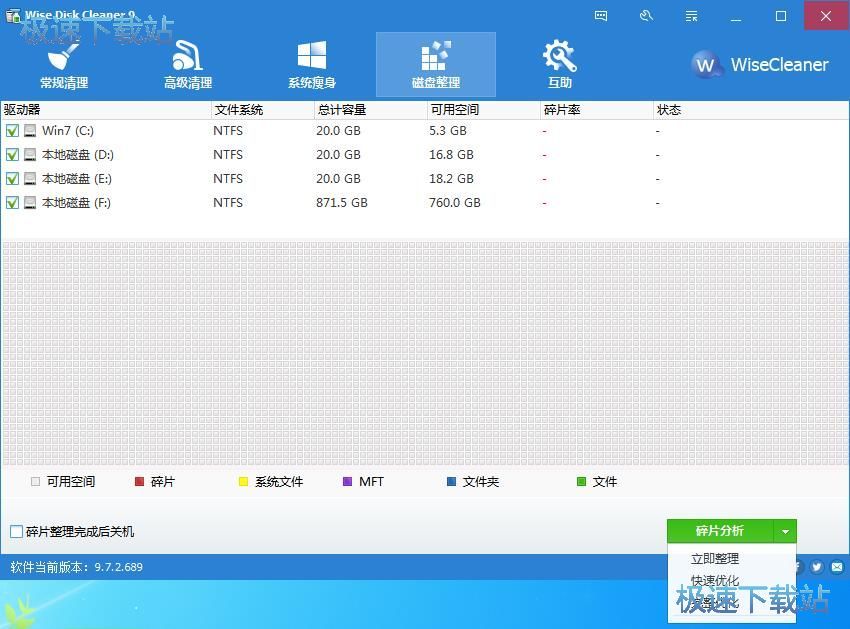This screenshot has width=850, height=629.
Task: Click the yellow 系统文件 legend swatch
Action: point(243,482)
